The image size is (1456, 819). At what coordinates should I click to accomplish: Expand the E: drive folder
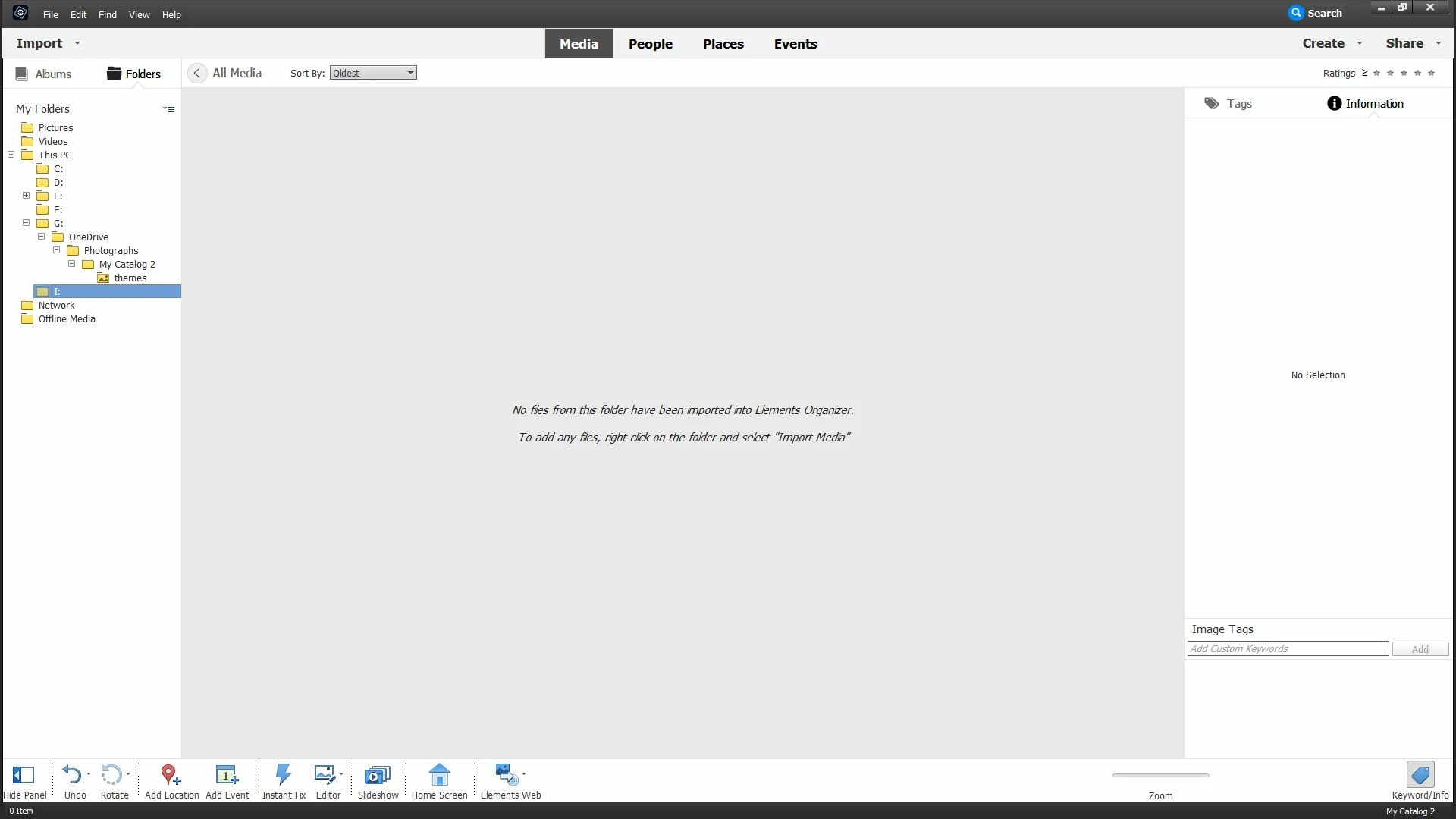27,196
